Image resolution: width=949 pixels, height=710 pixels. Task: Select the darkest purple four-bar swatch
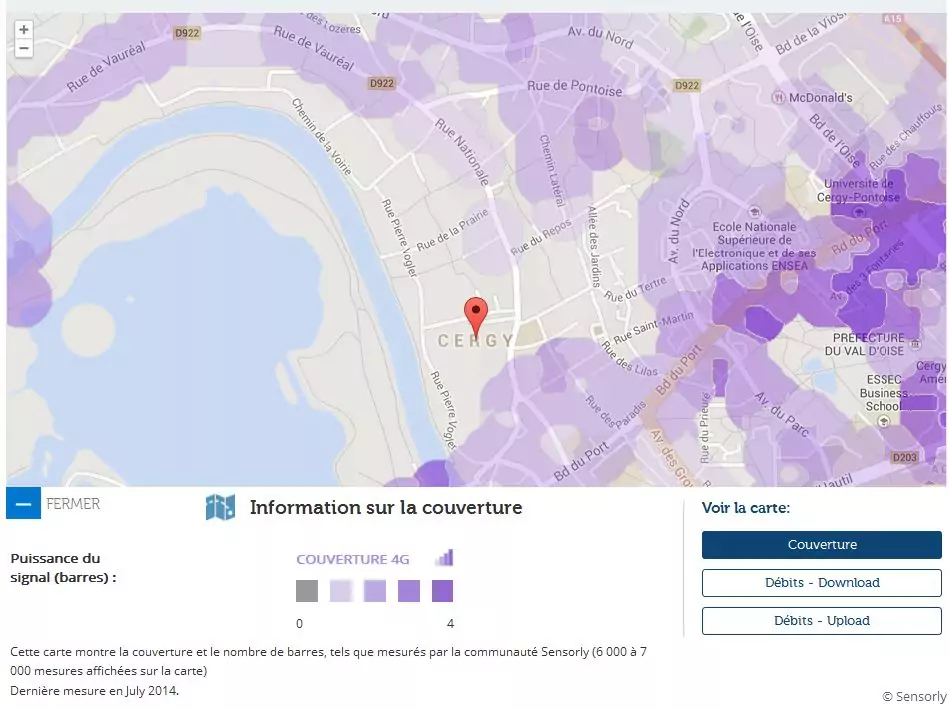click(x=442, y=591)
